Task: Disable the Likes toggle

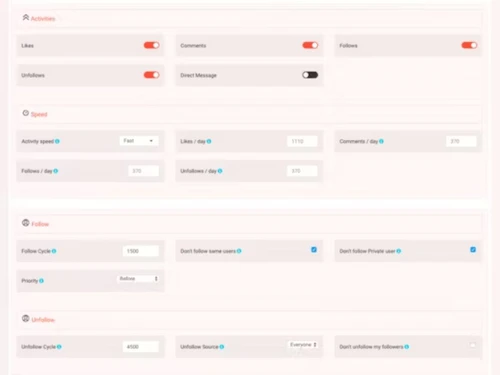Action: click(x=151, y=45)
